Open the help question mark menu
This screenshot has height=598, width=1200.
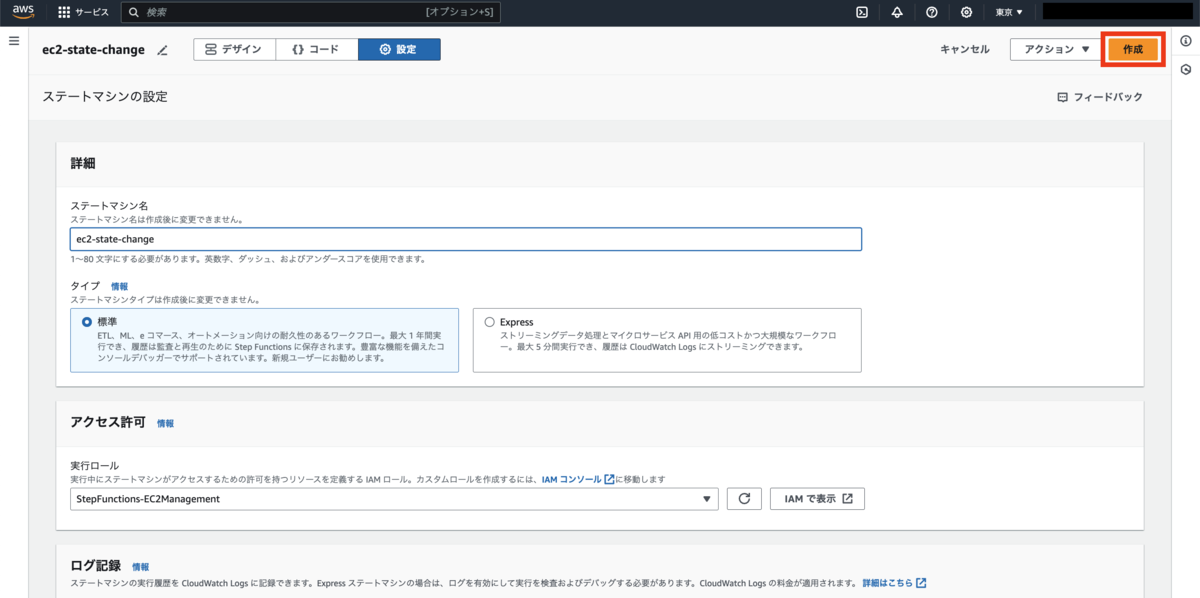tap(932, 13)
